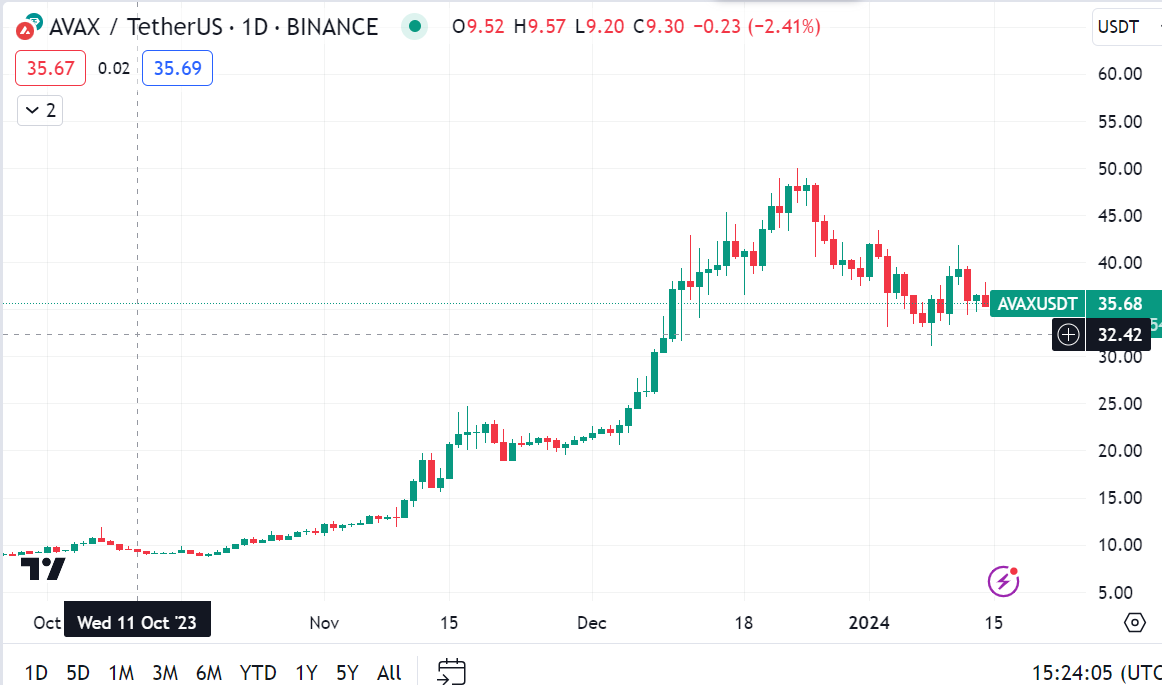
Task: Click the Wed 11 Oct '23 date marker
Action: click(x=137, y=623)
